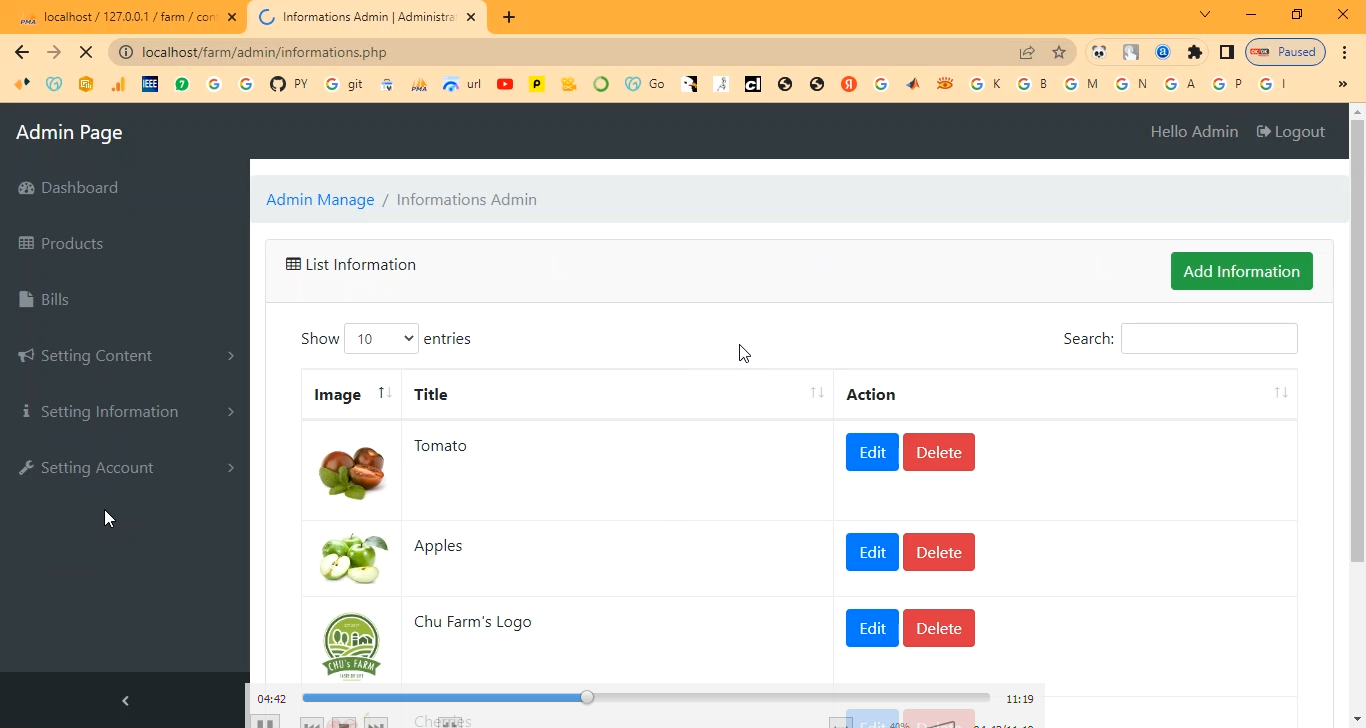Click in the Search input field

[x=1208, y=339]
